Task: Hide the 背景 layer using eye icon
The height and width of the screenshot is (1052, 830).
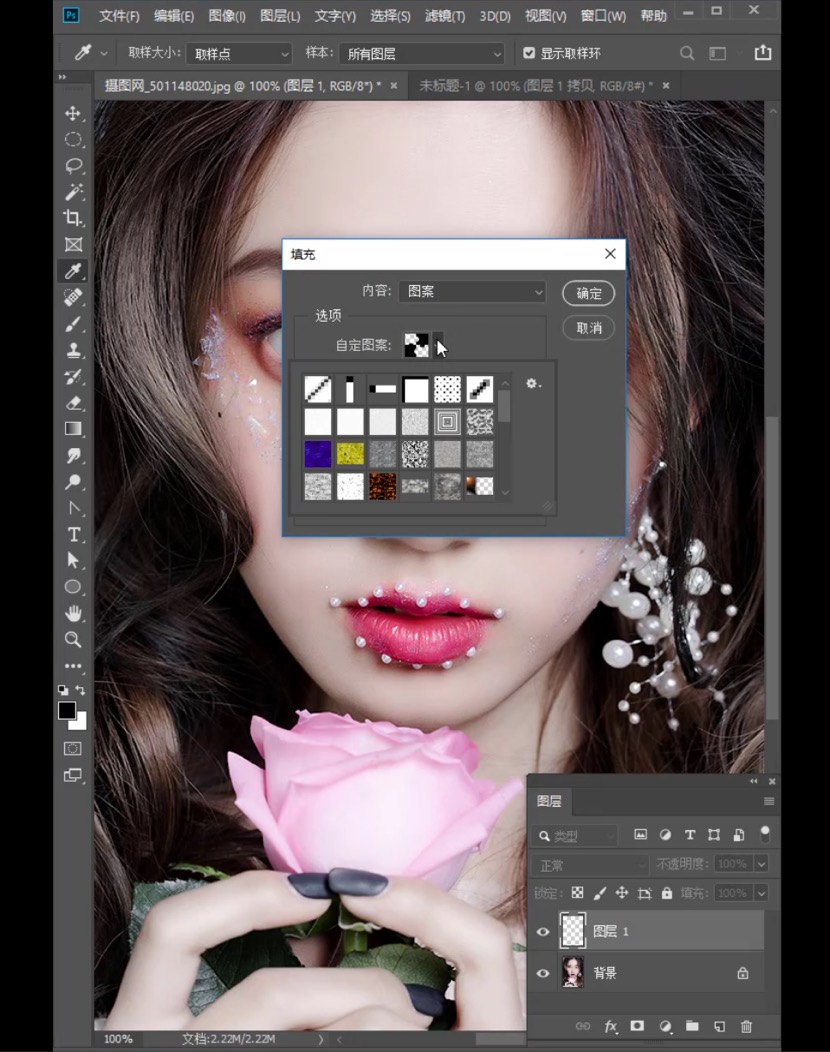Action: click(543, 973)
